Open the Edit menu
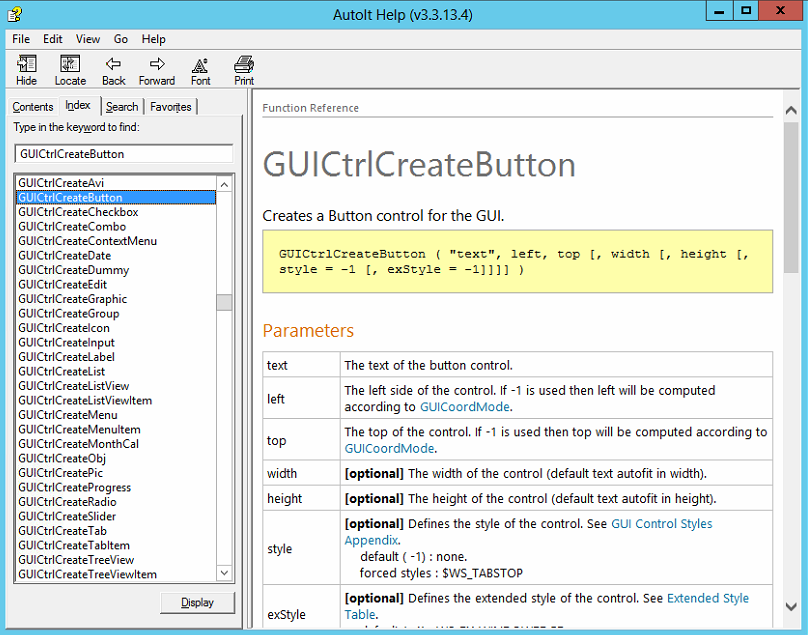 coord(53,39)
